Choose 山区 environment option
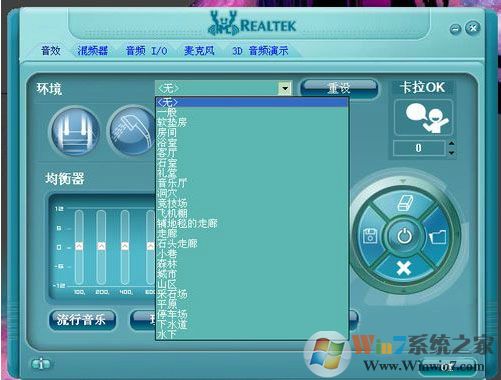The width and height of the screenshot is (501, 380). [x=252, y=284]
